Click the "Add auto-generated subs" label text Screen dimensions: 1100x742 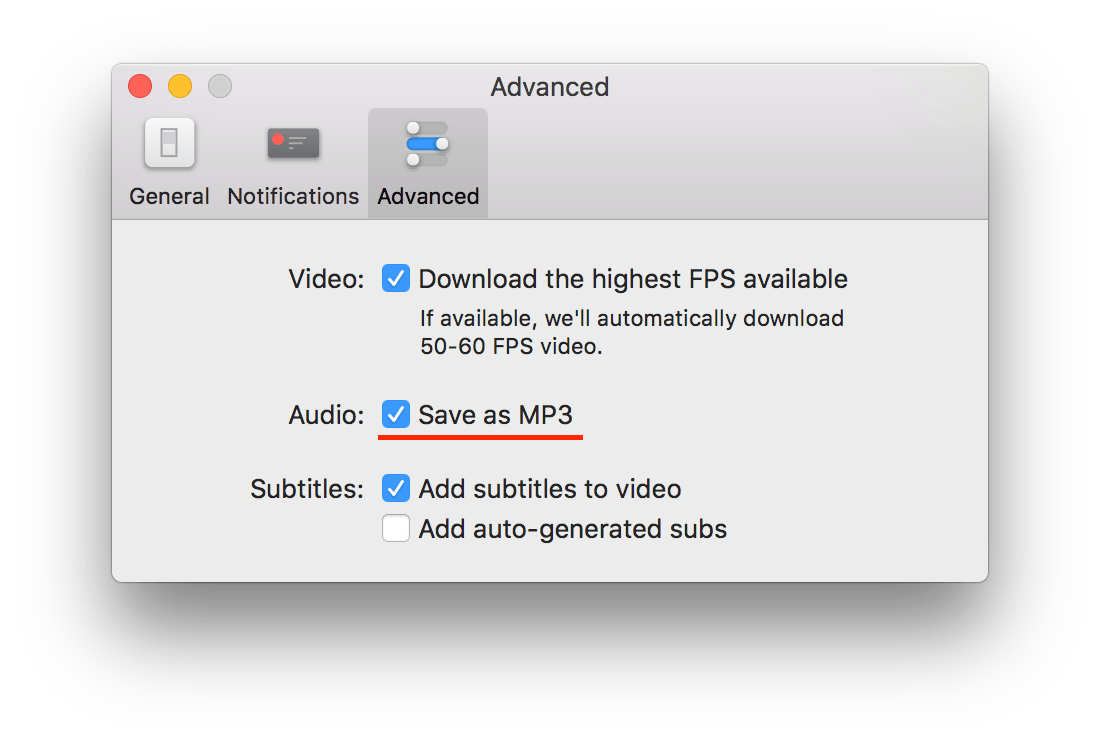click(x=572, y=529)
